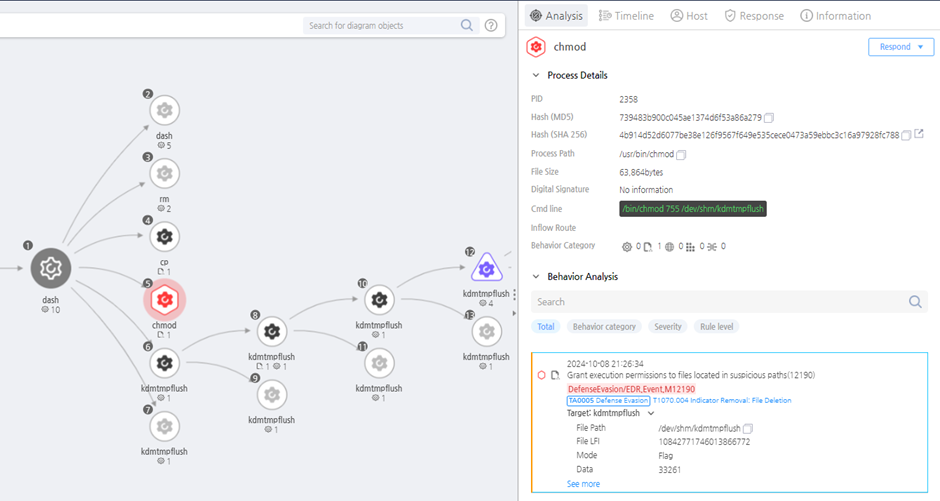
Task: Open the diagram help question icon
Action: (491, 26)
